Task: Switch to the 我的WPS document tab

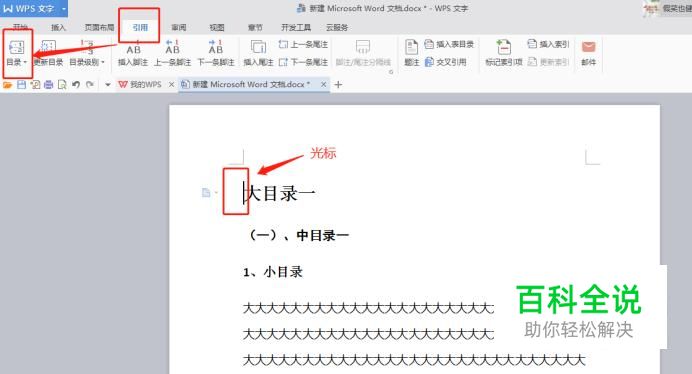Action: point(140,84)
